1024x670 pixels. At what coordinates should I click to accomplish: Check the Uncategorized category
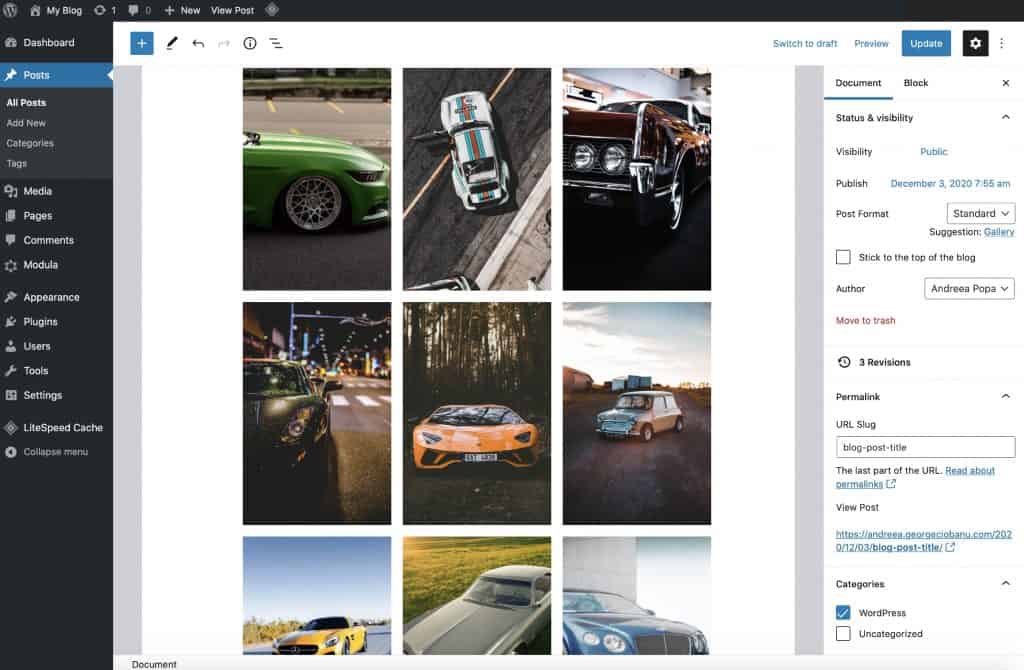coord(843,633)
